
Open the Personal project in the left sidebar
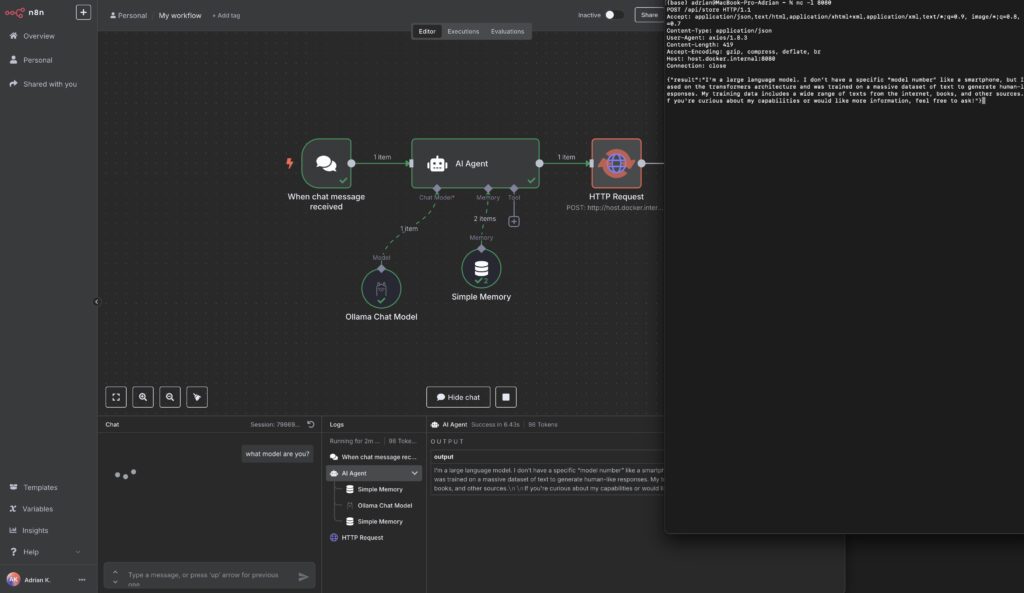(x=37, y=60)
